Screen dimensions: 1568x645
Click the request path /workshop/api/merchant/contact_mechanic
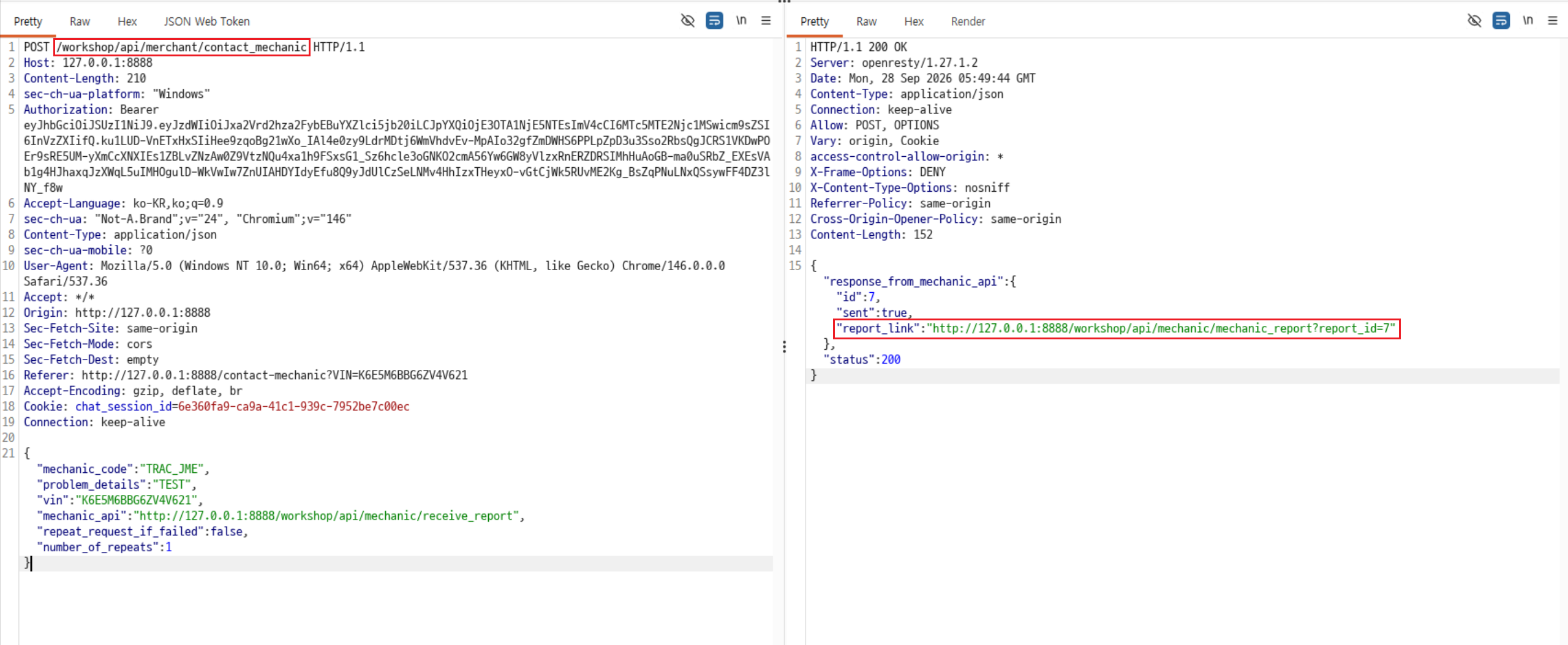[182, 47]
